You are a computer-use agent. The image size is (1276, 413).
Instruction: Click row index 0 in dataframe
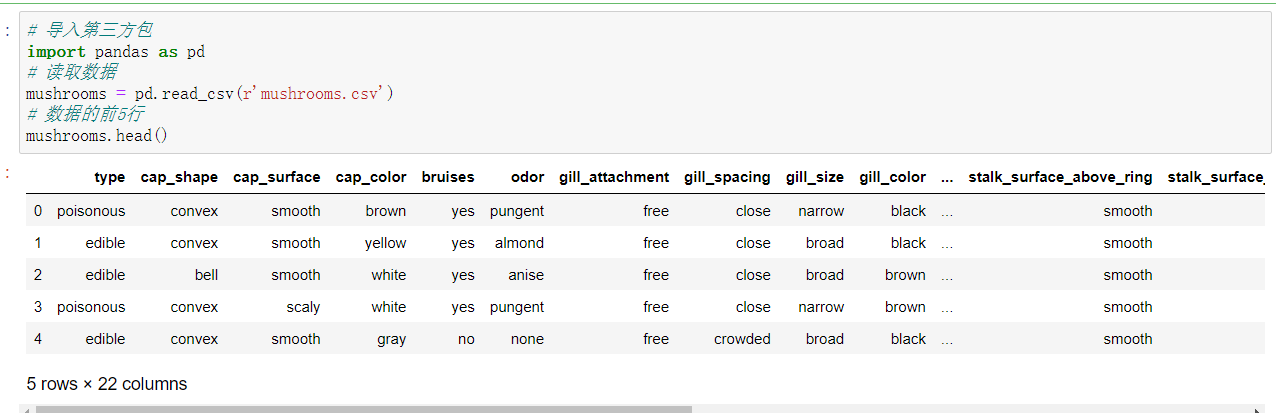tap(38, 211)
